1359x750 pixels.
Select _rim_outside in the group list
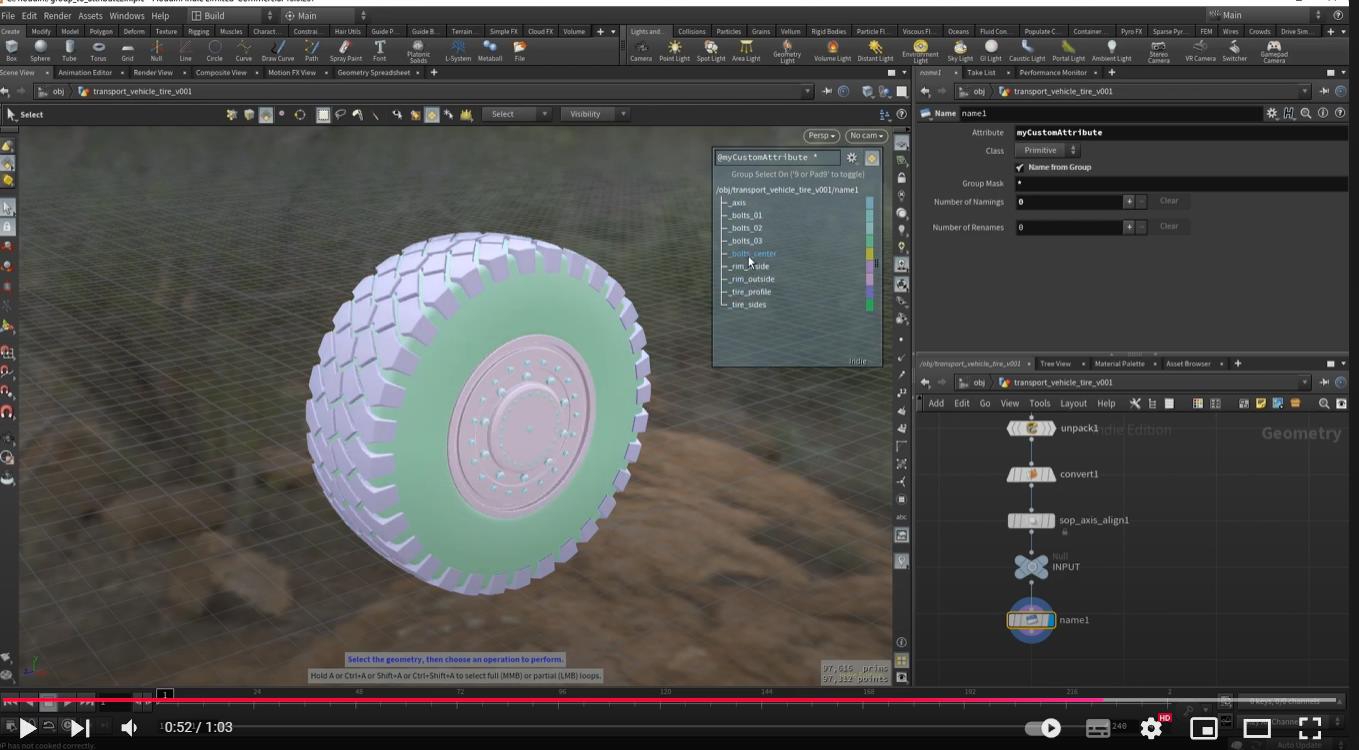tap(753, 279)
